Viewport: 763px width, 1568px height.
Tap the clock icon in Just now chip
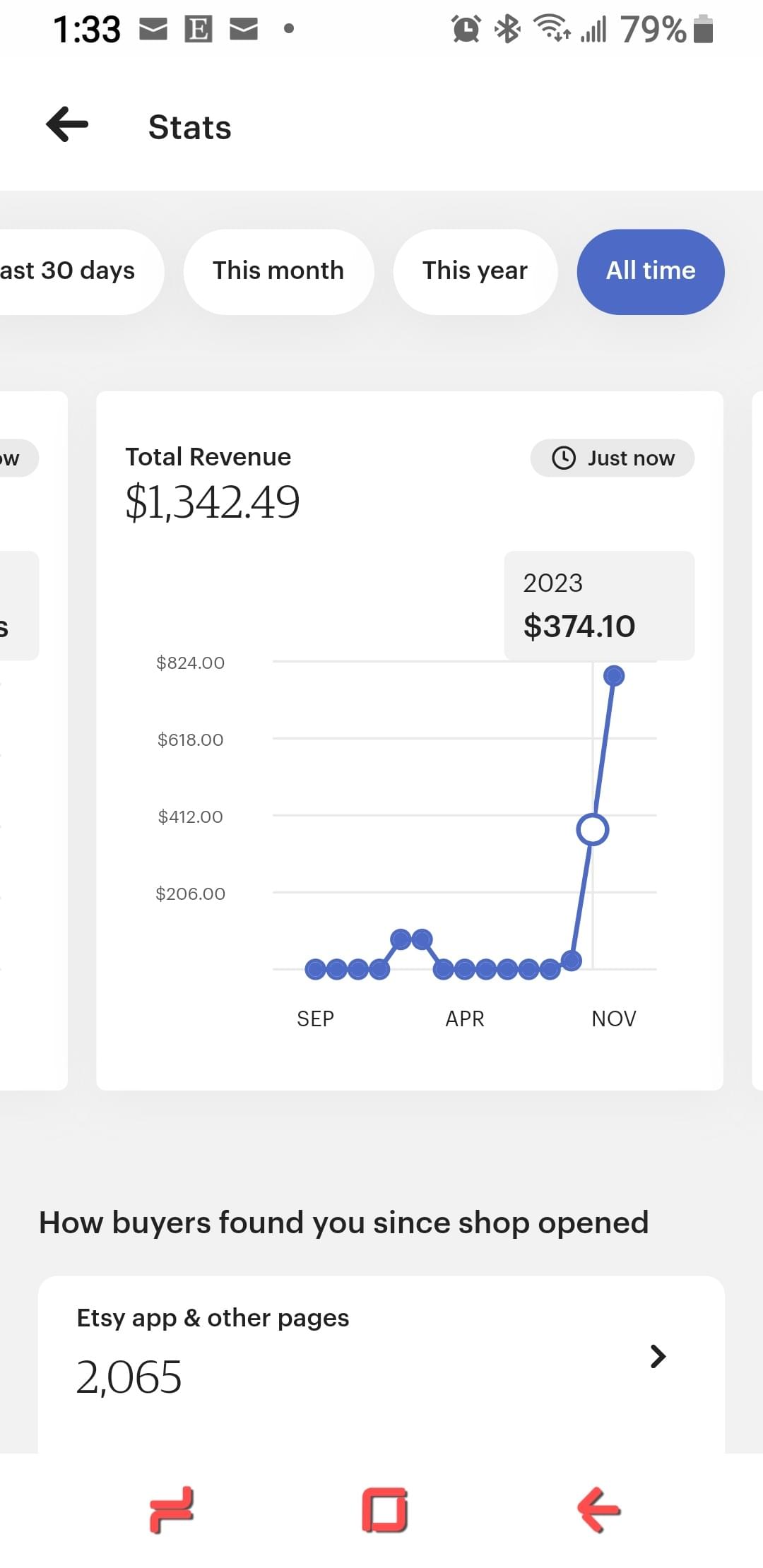click(563, 458)
